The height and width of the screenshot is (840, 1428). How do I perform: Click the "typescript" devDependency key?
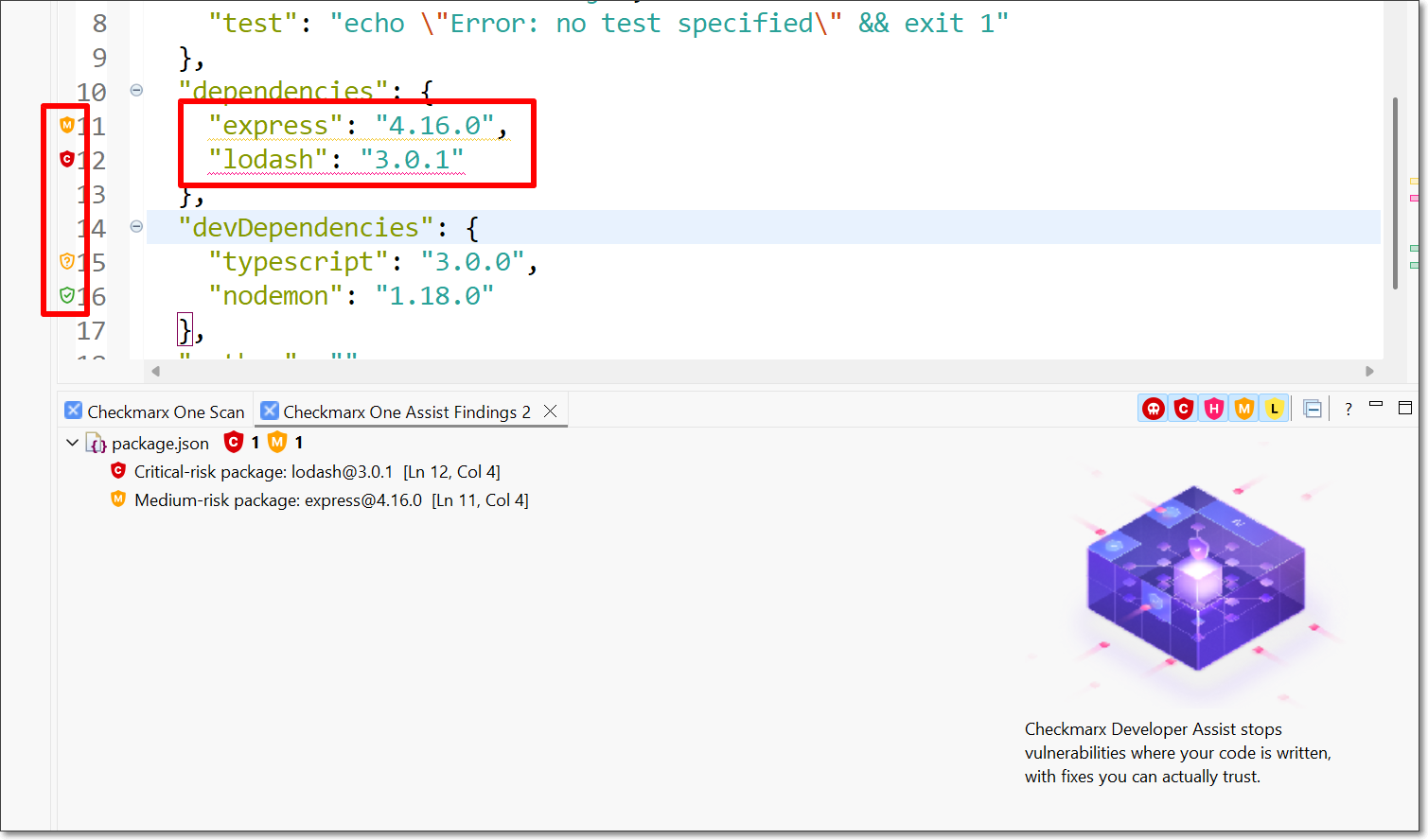(x=298, y=262)
